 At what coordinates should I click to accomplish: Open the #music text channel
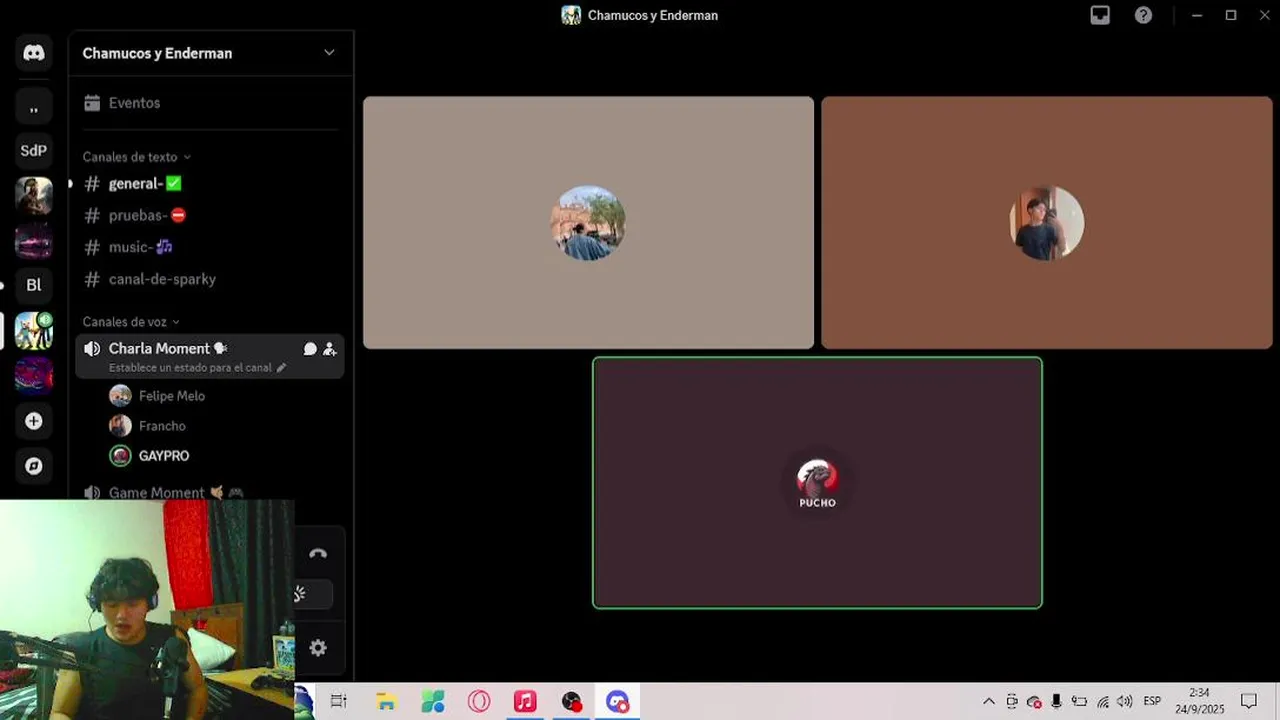click(210, 247)
